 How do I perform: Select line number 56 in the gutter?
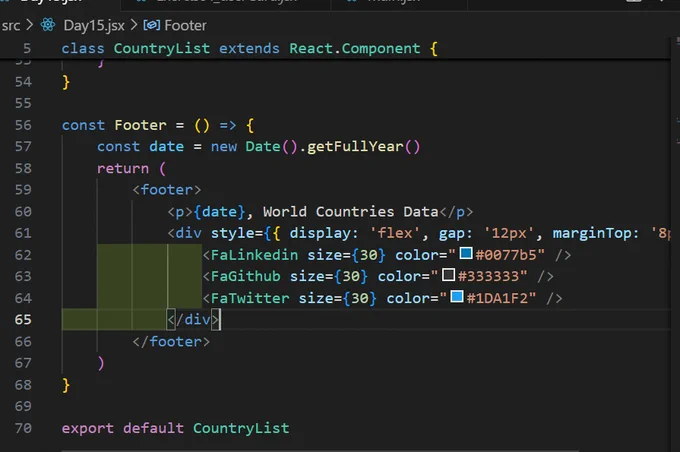point(23,125)
